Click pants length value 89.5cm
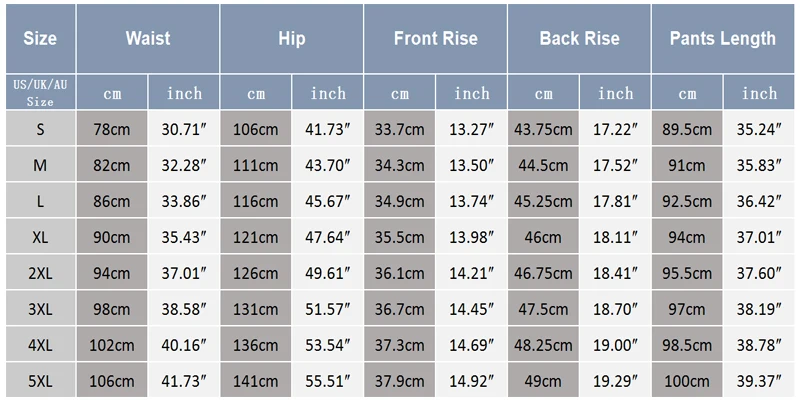Viewport: 800px width, 400px height. [x=687, y=129]
